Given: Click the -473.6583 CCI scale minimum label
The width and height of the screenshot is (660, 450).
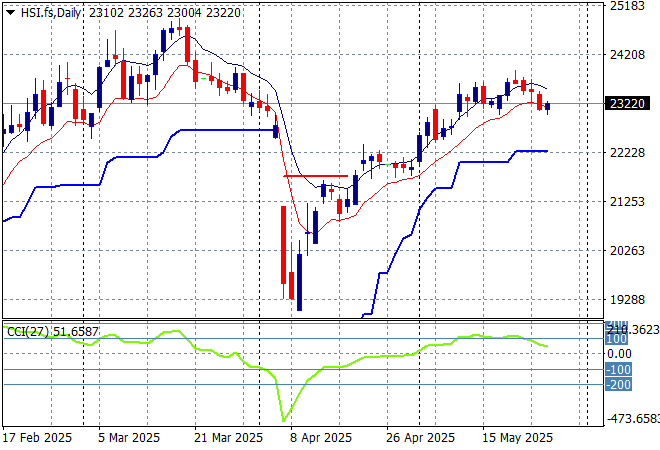Looking at the screenshot, I should [x=633, y=419].
